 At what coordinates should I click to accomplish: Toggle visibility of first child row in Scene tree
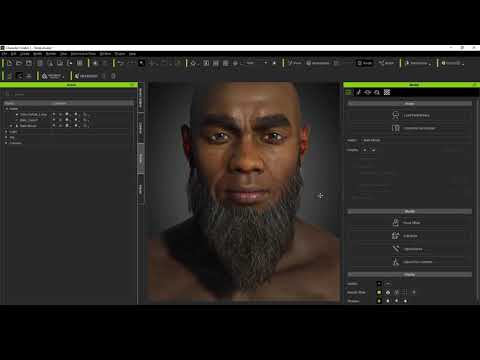pos(54,114)
